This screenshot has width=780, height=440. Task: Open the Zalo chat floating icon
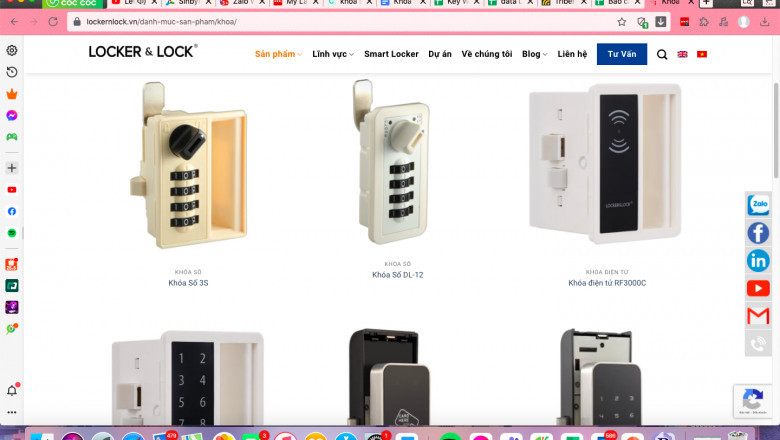click(x=758, y=204)
